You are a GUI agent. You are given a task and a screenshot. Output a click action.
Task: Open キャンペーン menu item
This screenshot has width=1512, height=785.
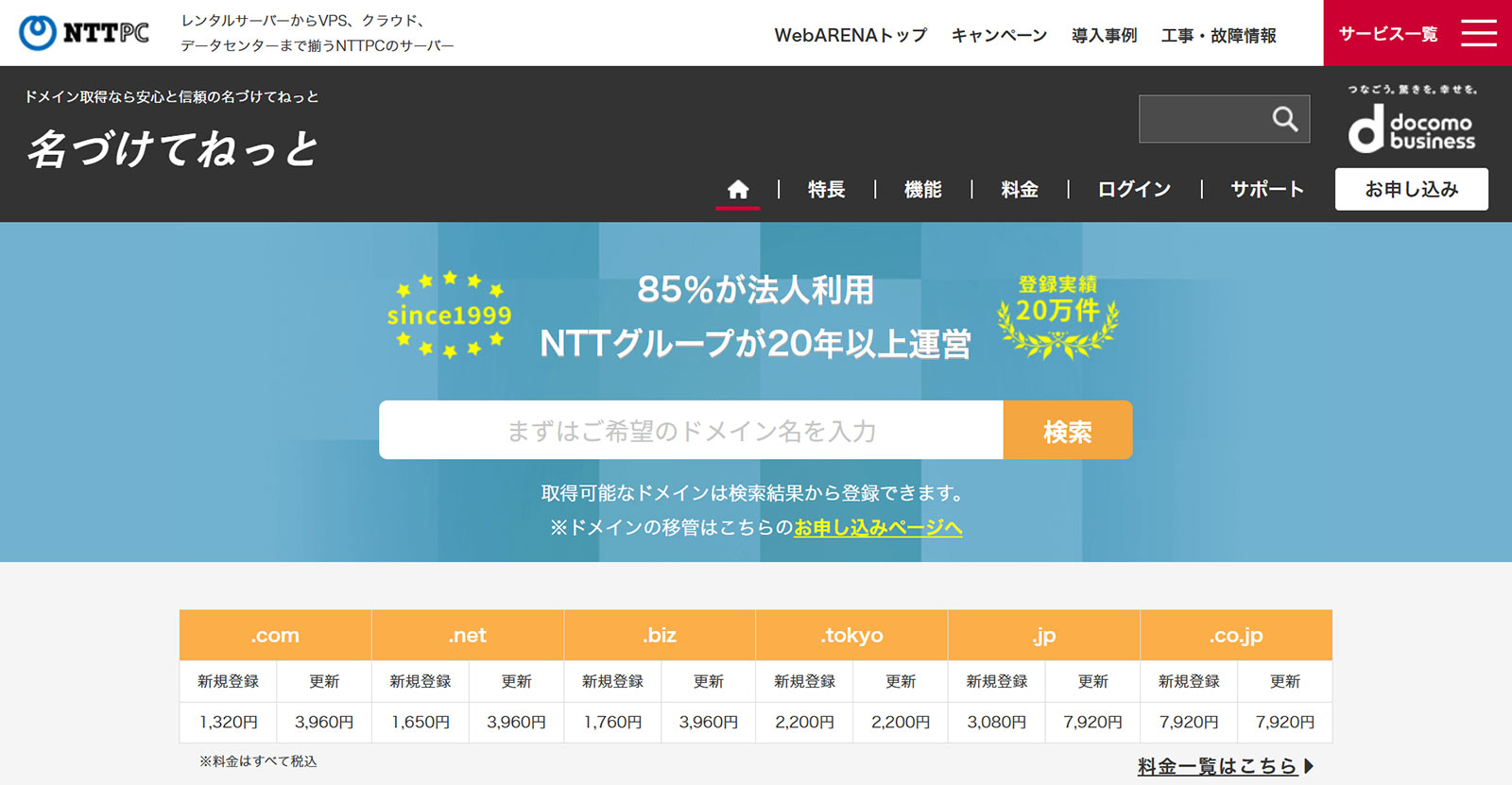tap(999, 35)
